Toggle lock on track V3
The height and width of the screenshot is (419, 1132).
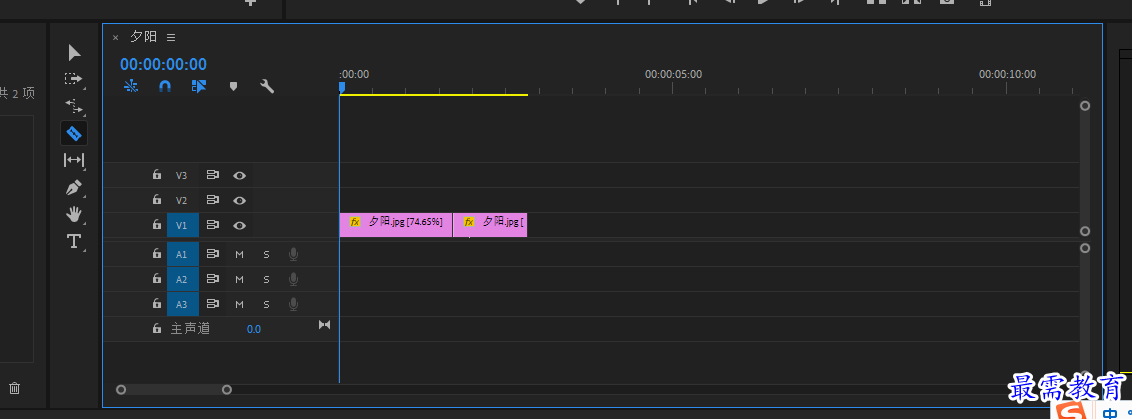[157, 175]
